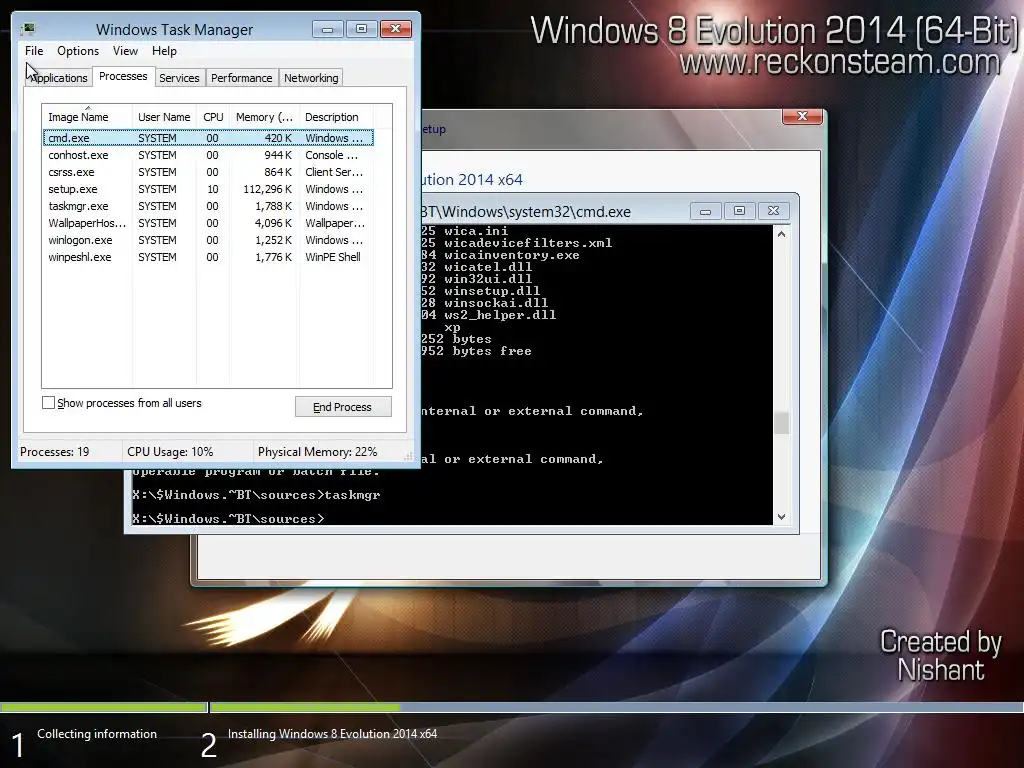Minimize the cmd.exe window
Screen dimensions: 1024x768
[705, 211]
